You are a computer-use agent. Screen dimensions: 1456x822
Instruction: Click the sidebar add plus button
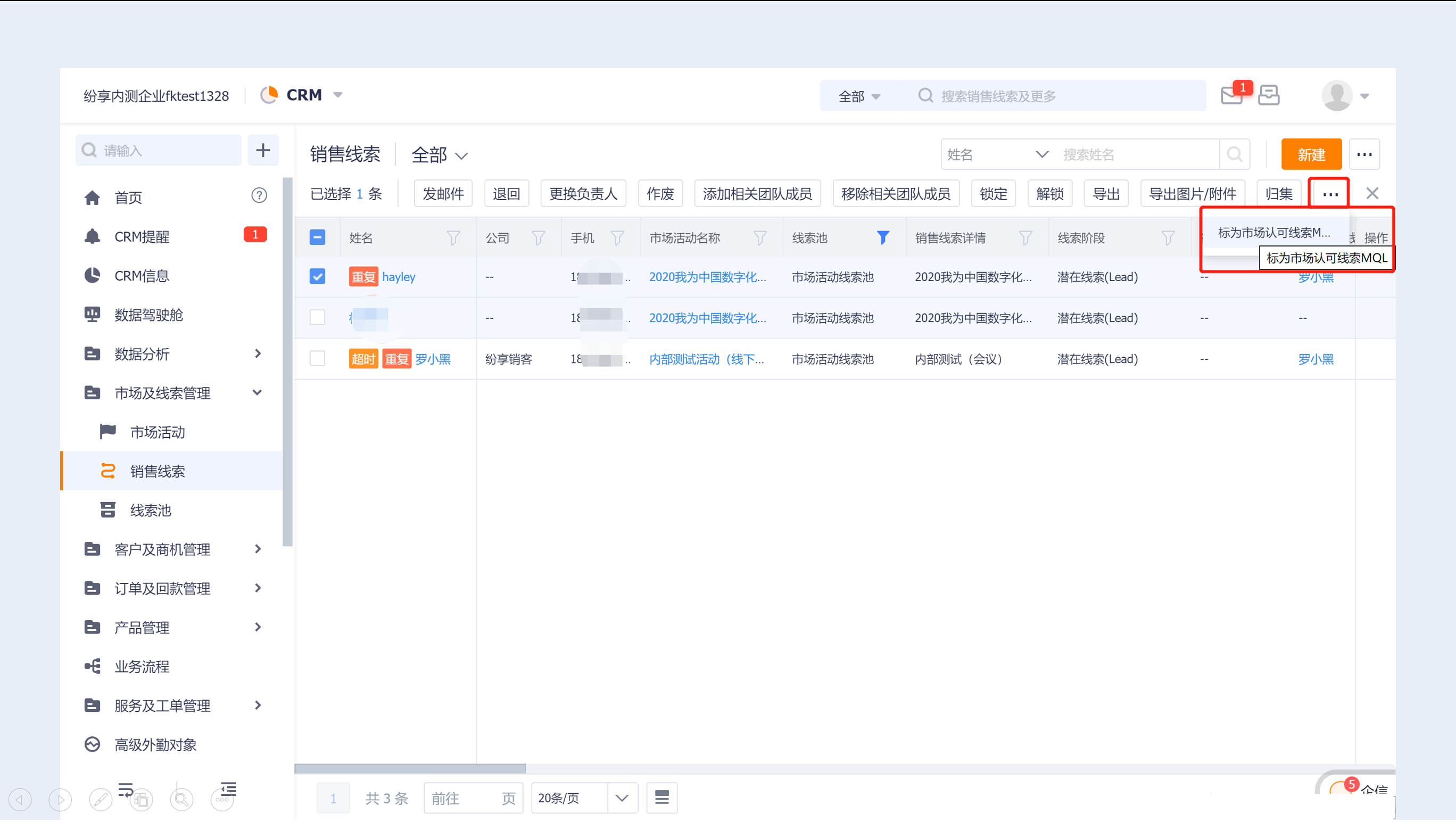click(263, 150)
